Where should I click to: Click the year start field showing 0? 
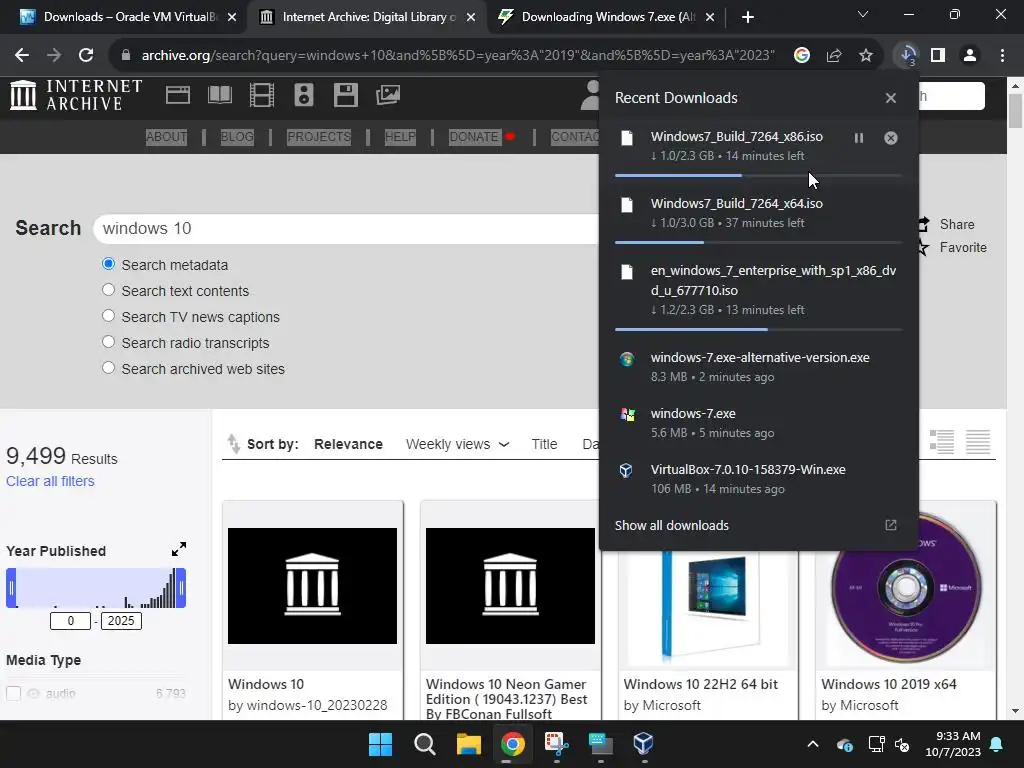(71, 620)
